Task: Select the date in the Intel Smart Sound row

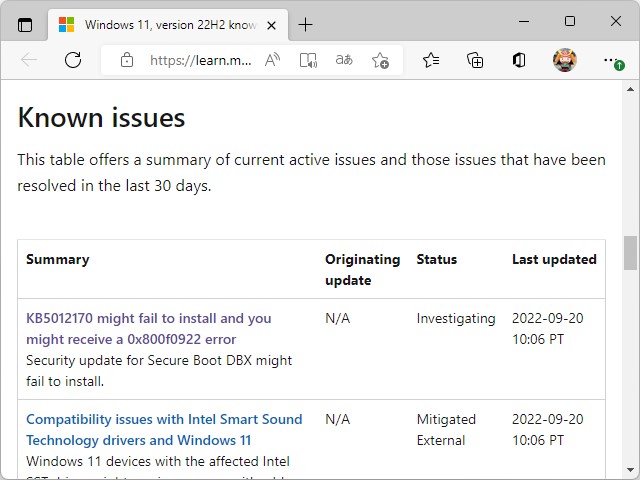Action: [547, 430]
